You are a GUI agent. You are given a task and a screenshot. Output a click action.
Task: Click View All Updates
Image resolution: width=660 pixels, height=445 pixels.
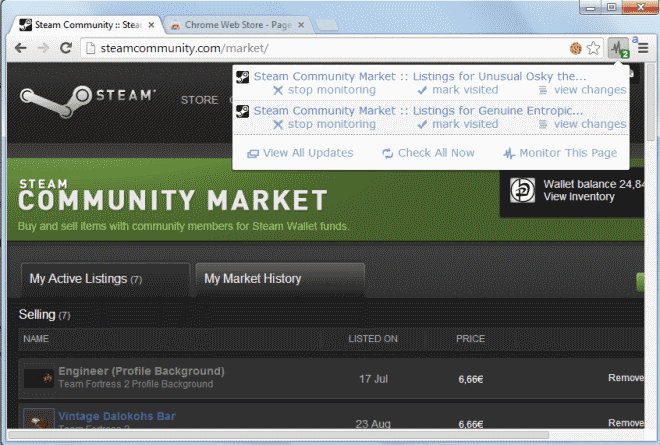pos(300,153)
